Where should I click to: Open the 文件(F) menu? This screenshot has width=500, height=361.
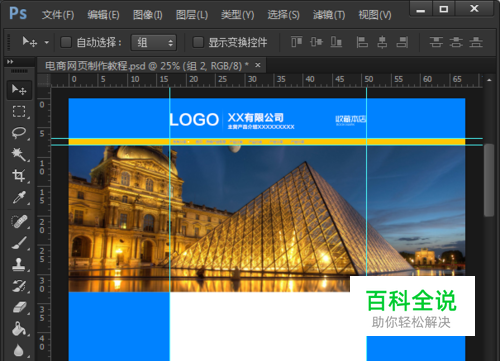(58, 15)
